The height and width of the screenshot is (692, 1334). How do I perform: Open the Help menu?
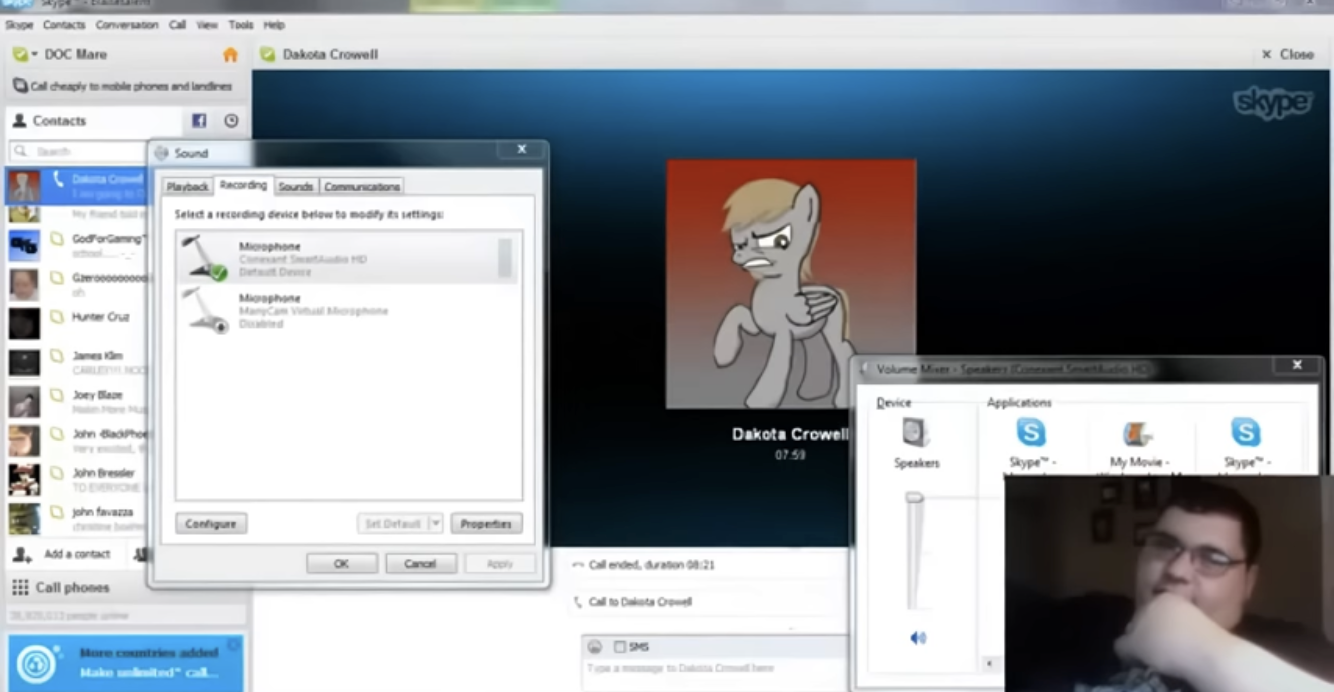tap(274, 25)
